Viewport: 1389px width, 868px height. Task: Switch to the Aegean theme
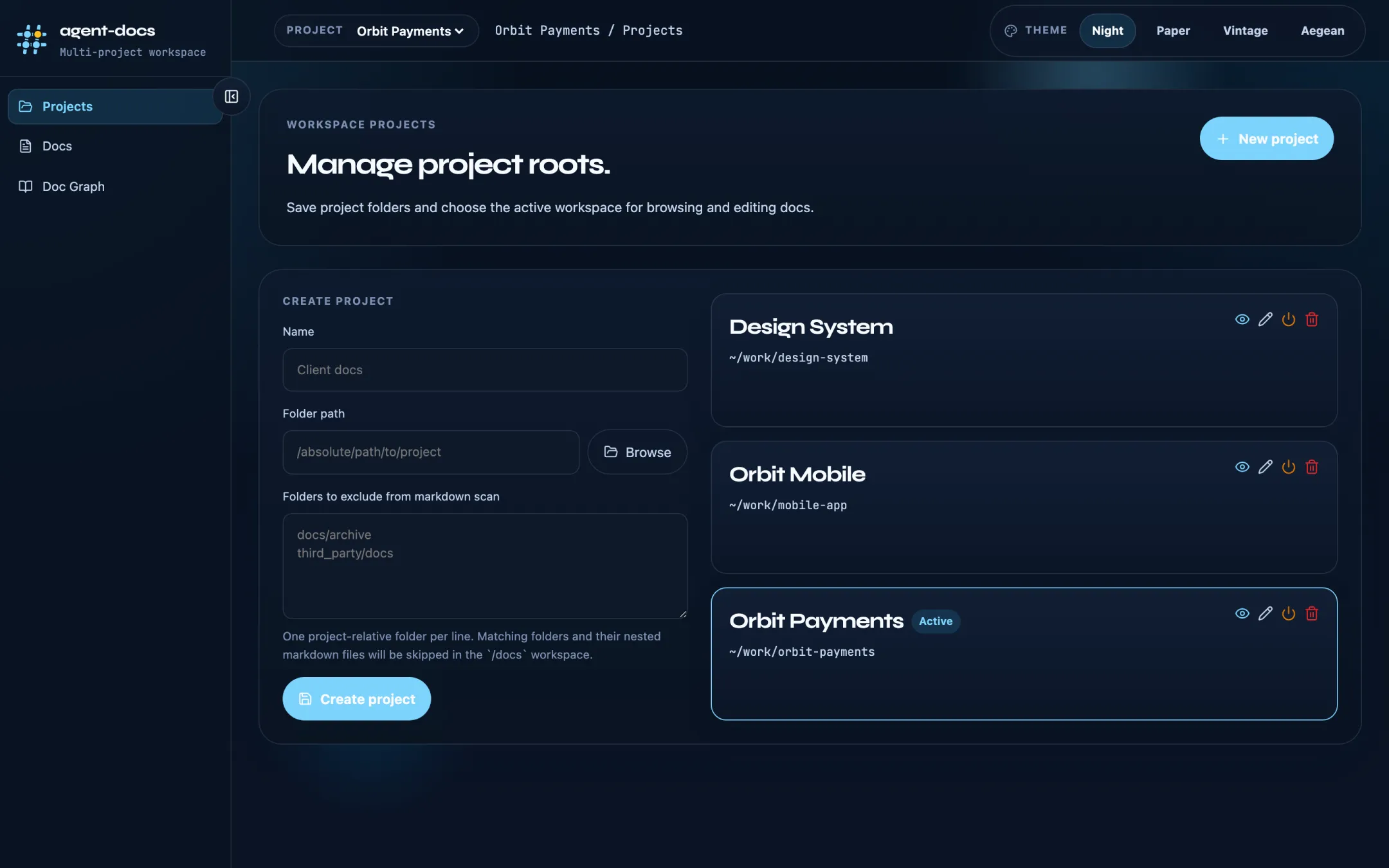(x=1322, y=30)
